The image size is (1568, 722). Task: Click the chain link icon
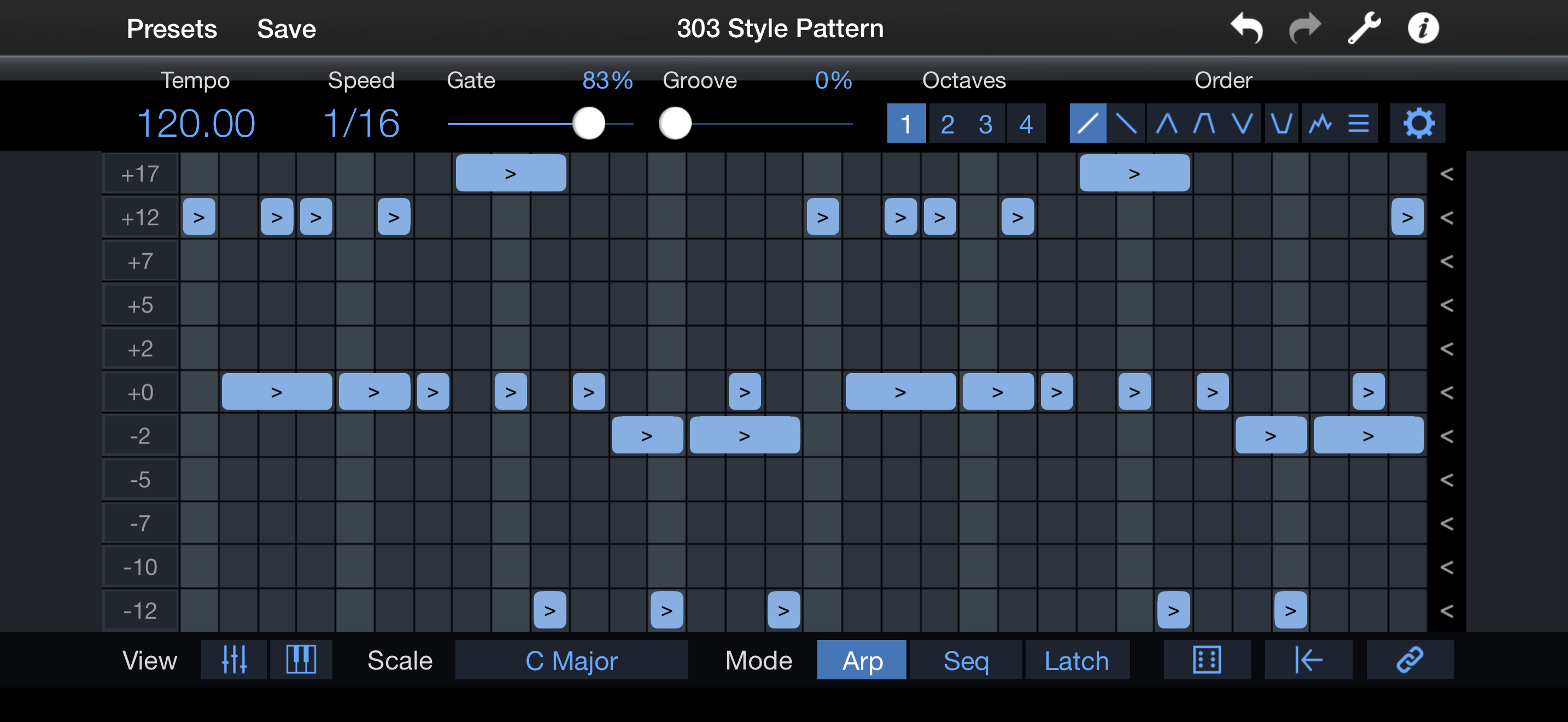pos(1410,659)
